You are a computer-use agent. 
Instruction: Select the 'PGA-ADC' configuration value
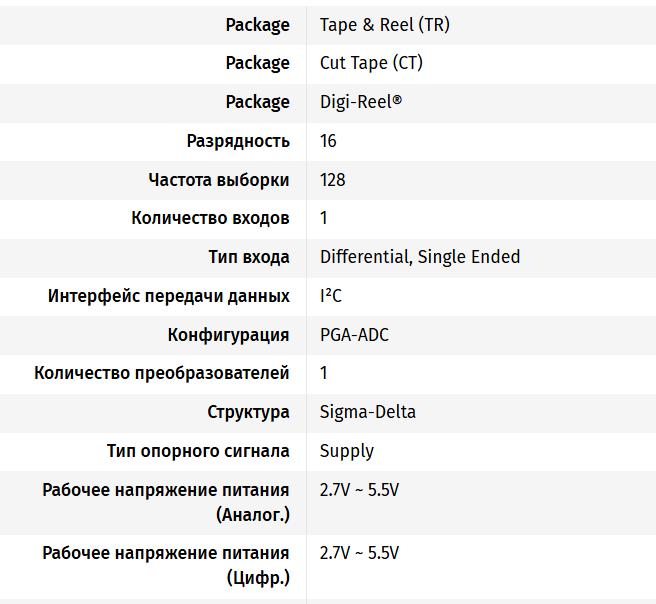(x=354, y=335)
